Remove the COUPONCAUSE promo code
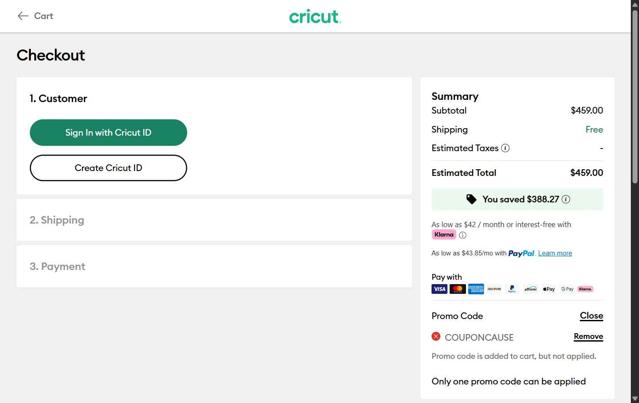This screenshot has width=639, height=403. 588,337
